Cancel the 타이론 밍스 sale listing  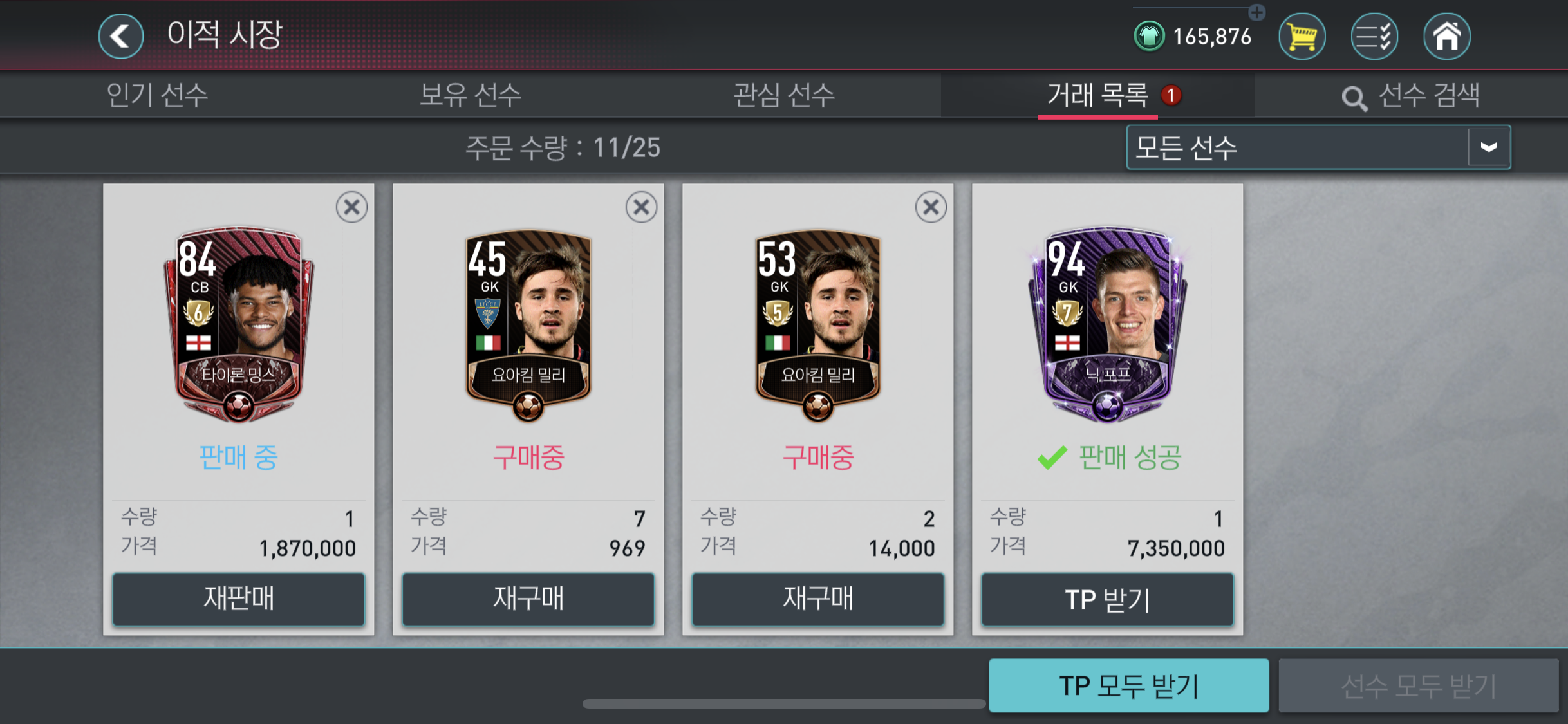click(351, 207)
